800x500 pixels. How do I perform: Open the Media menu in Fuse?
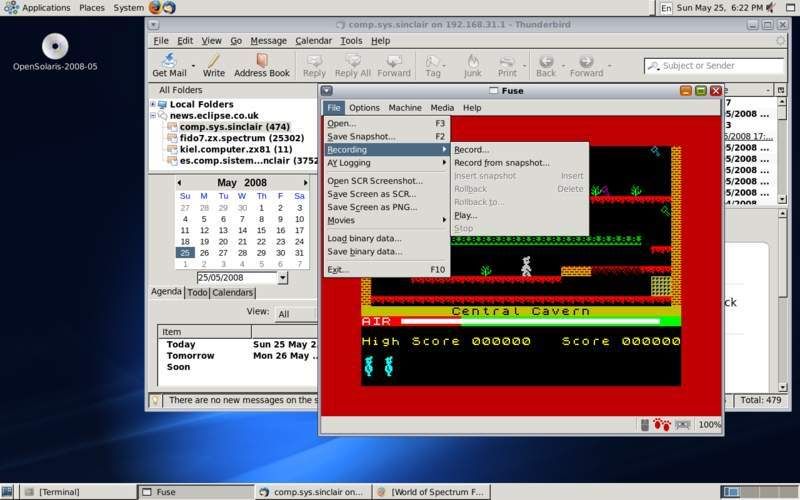pos(442,108)
